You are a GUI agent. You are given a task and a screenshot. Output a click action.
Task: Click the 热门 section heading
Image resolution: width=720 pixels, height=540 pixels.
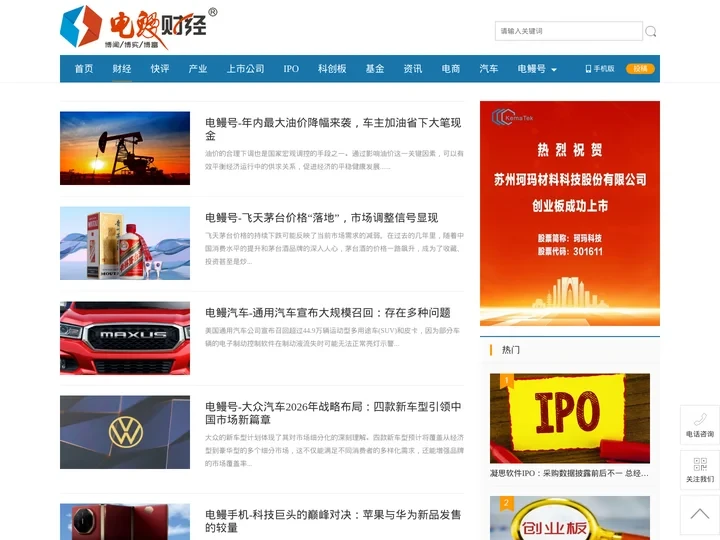click(x=511, y=350)
